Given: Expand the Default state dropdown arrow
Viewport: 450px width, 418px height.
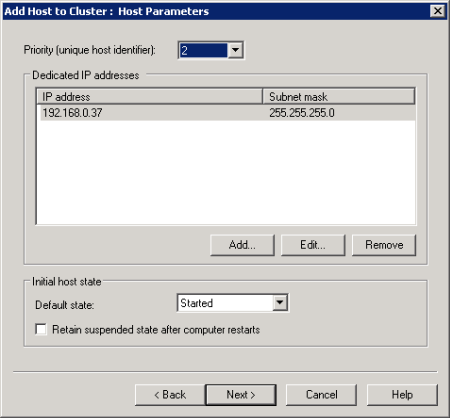Looking at the screenshot, I should click(280, 303).
